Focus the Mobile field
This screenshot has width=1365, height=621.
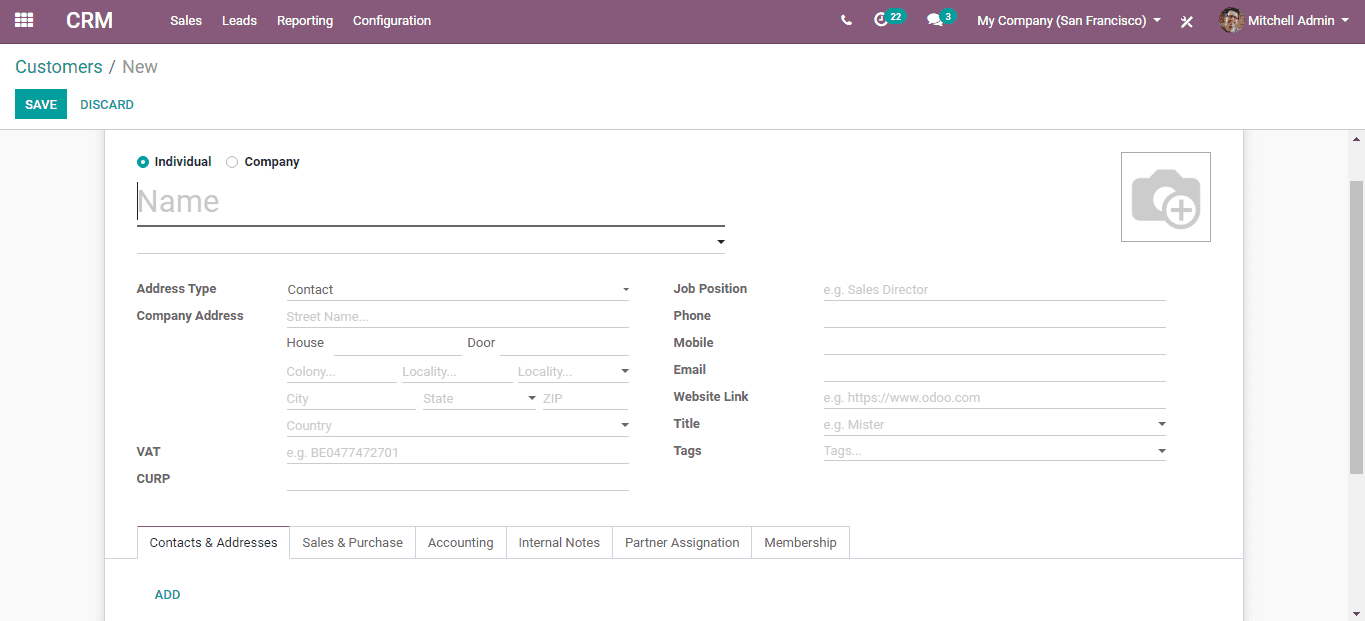(x=995, y=343)
